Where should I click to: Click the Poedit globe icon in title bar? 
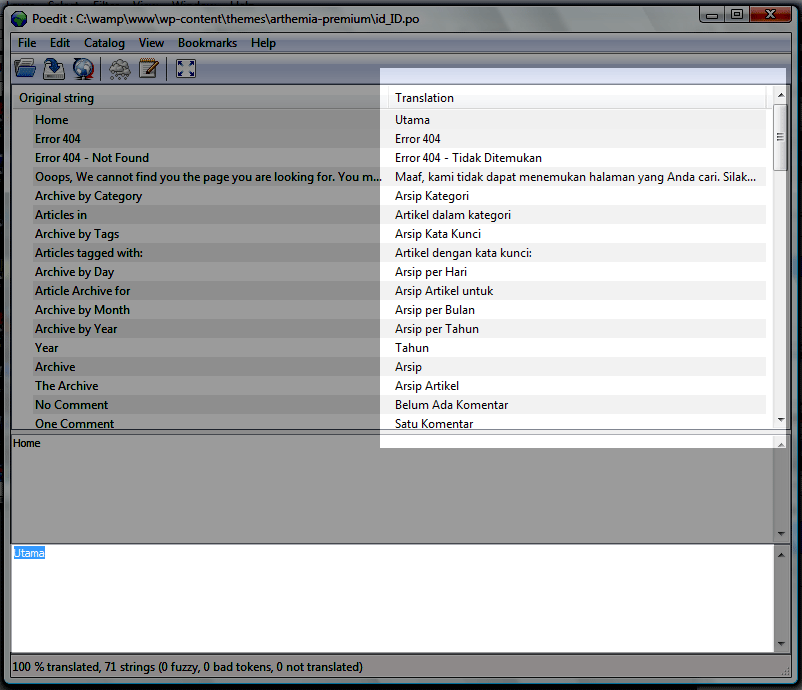point(18,15)
